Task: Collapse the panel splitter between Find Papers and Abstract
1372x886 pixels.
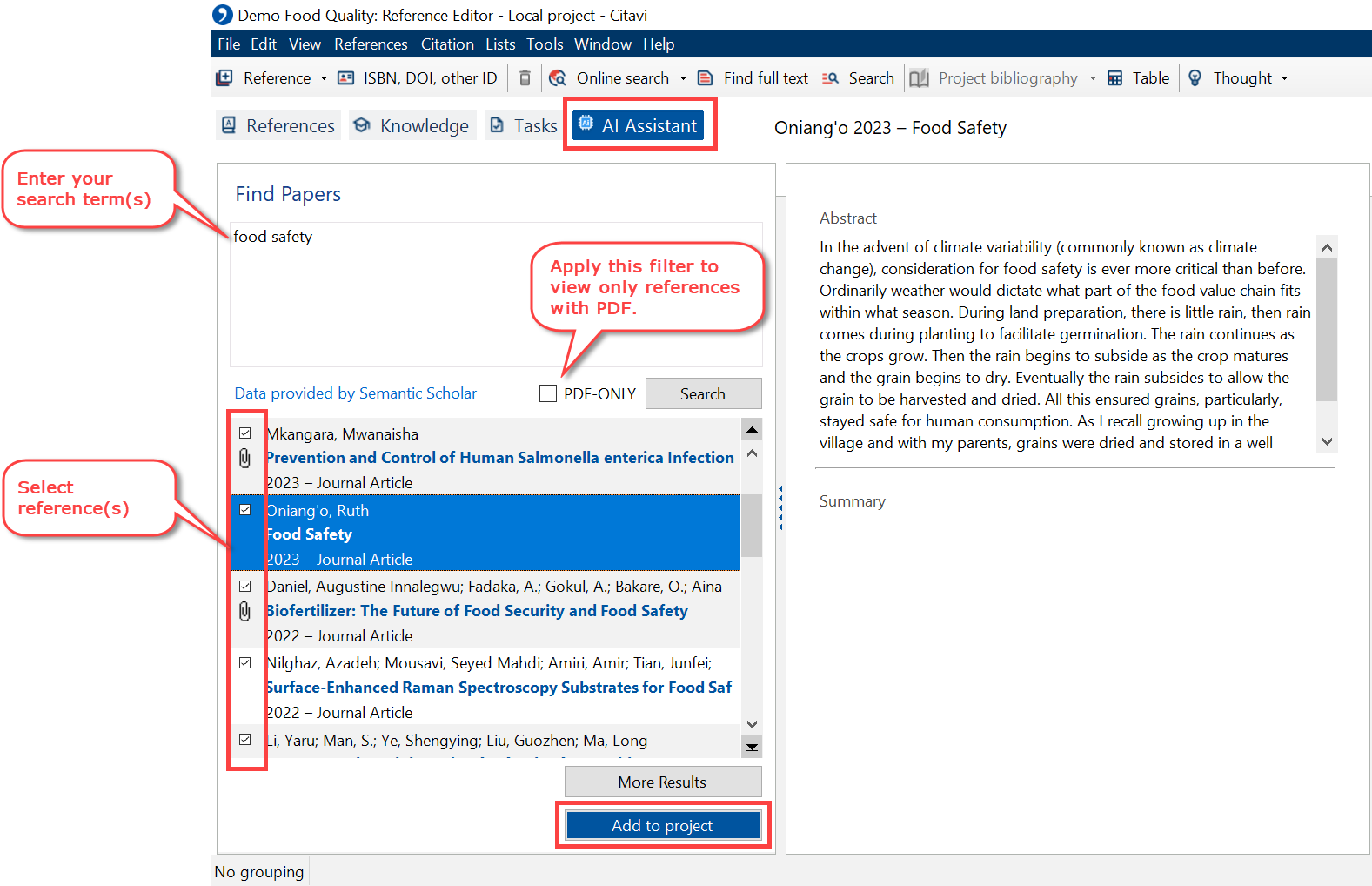Action: [x=780, y=507]
